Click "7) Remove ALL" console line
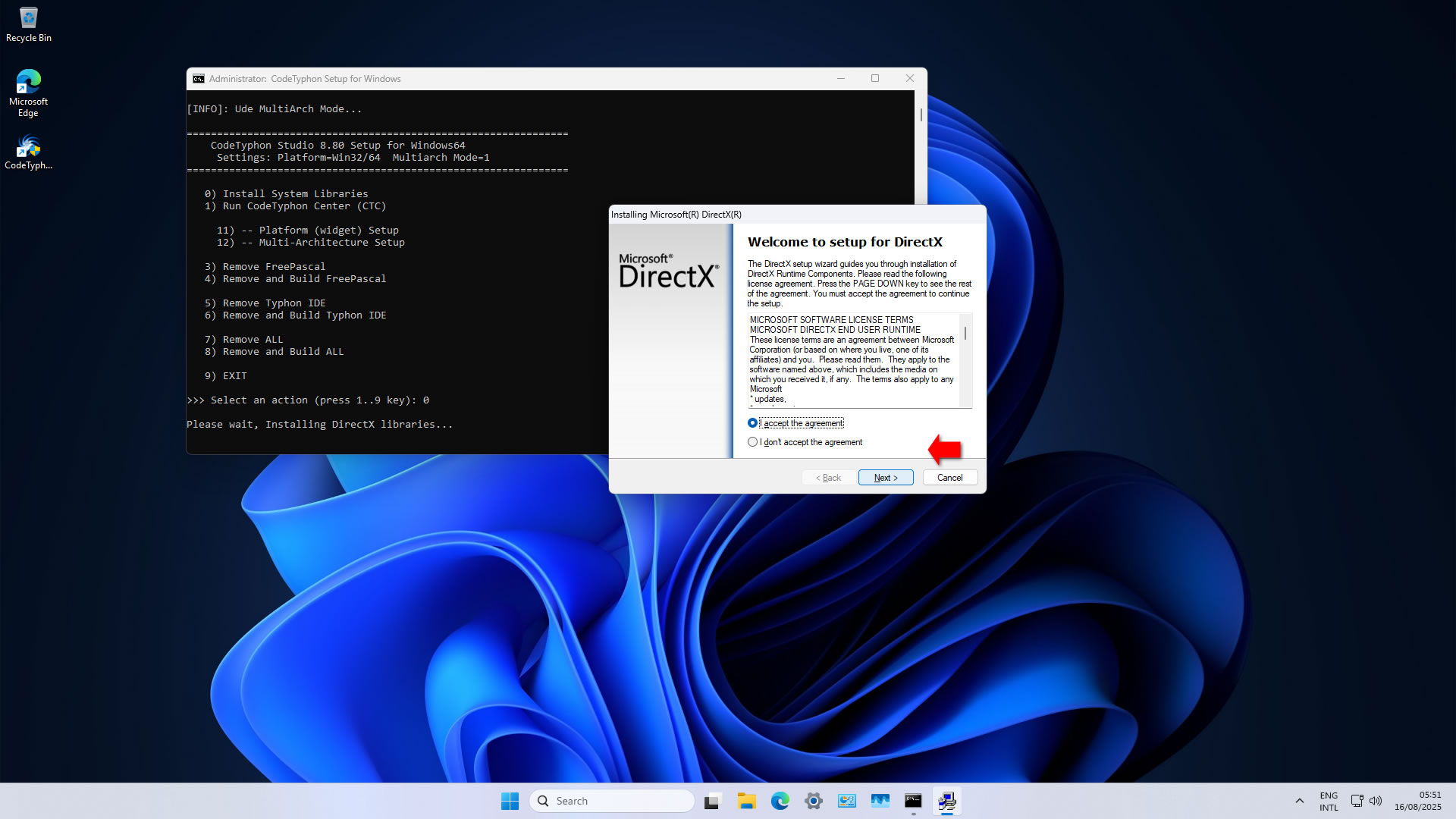 pos(243,340)
